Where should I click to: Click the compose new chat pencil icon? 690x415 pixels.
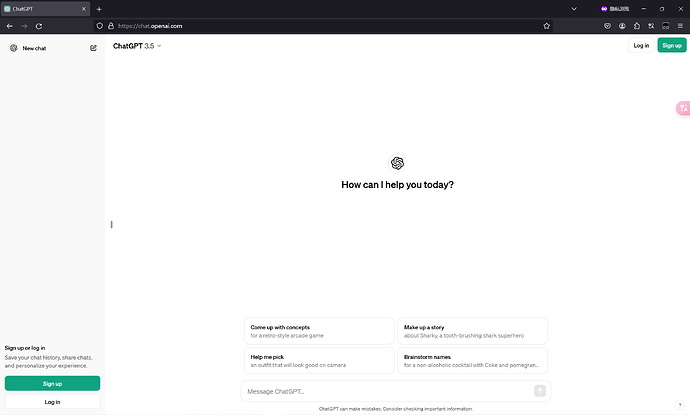pyautogui.click(x=93, y=48)
